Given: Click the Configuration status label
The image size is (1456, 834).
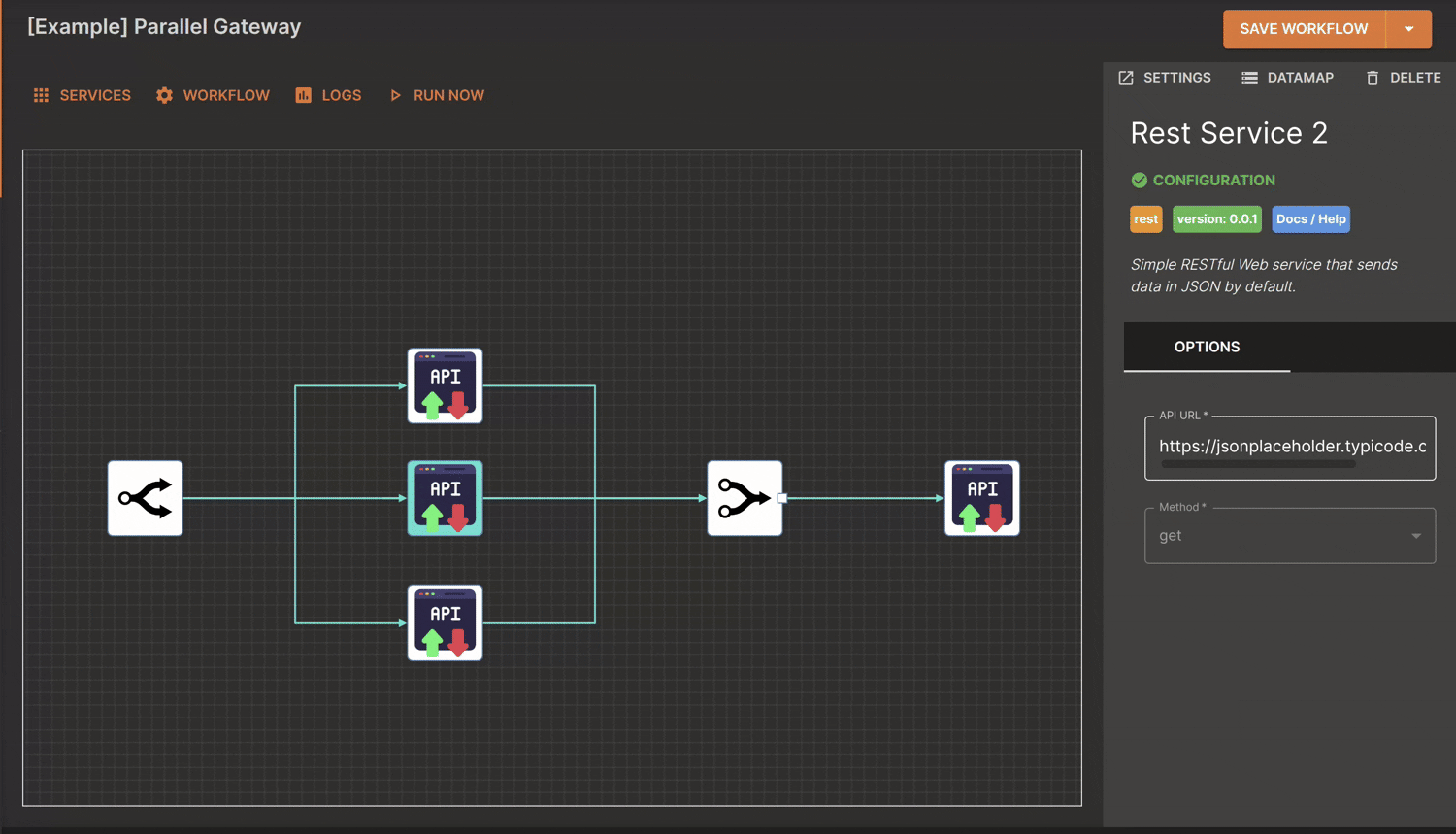Looking at the screenshot, I should 1204,181.
